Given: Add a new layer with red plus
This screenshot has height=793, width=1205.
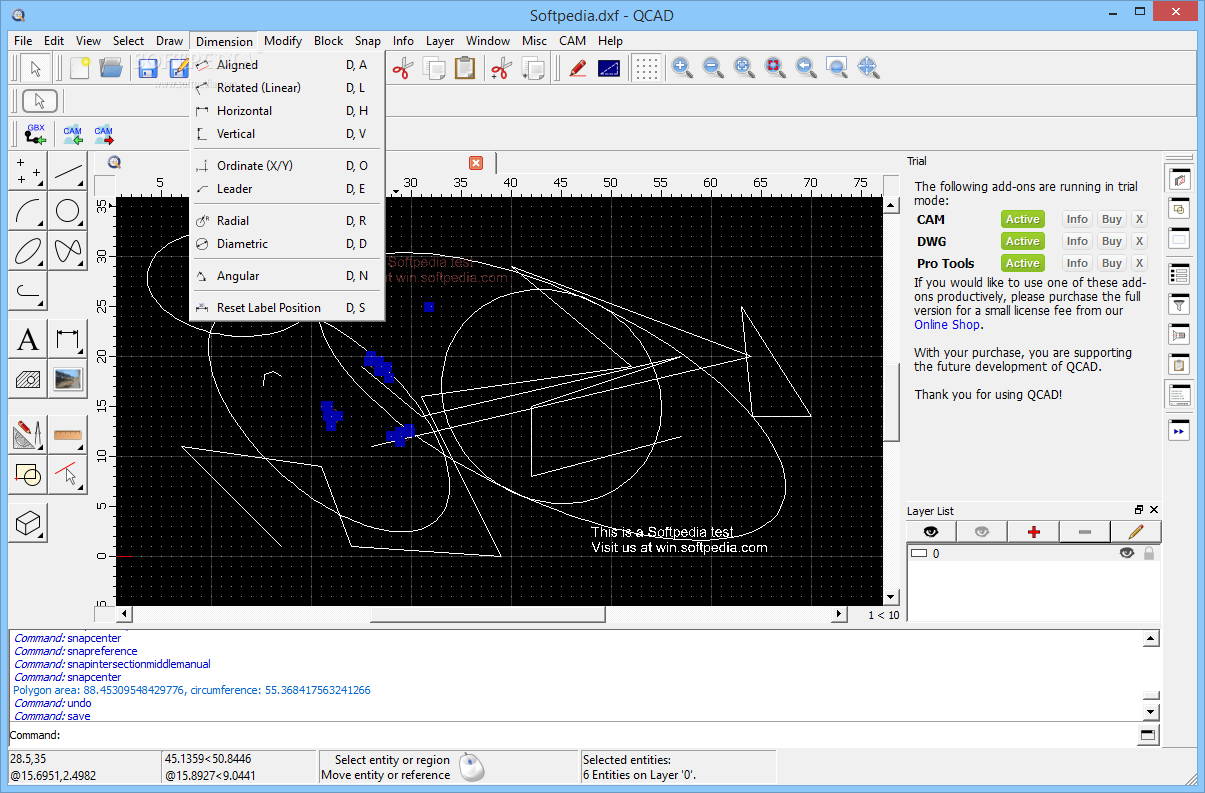Looking at the screenshot, I should tap(1034, 532).
